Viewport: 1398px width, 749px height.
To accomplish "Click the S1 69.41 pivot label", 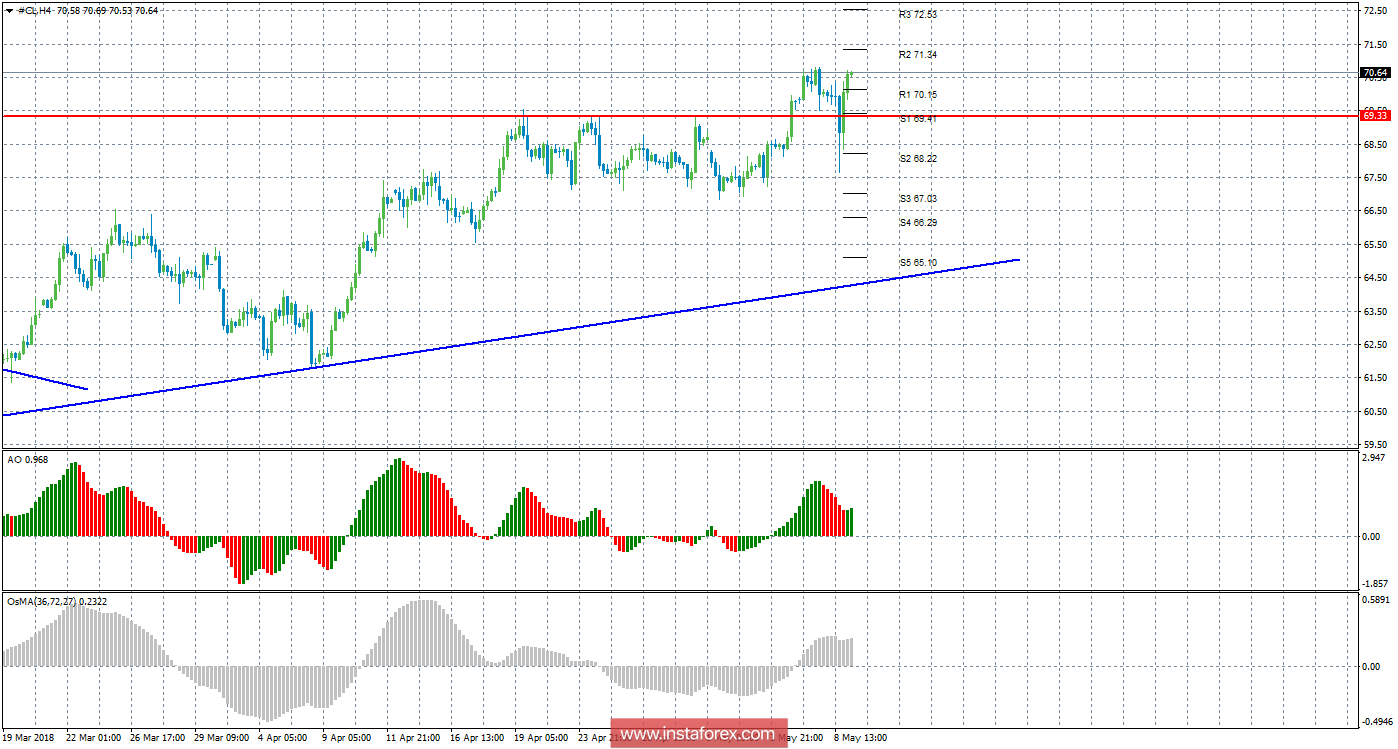I will pyautogui.click(x=918, y=120).
